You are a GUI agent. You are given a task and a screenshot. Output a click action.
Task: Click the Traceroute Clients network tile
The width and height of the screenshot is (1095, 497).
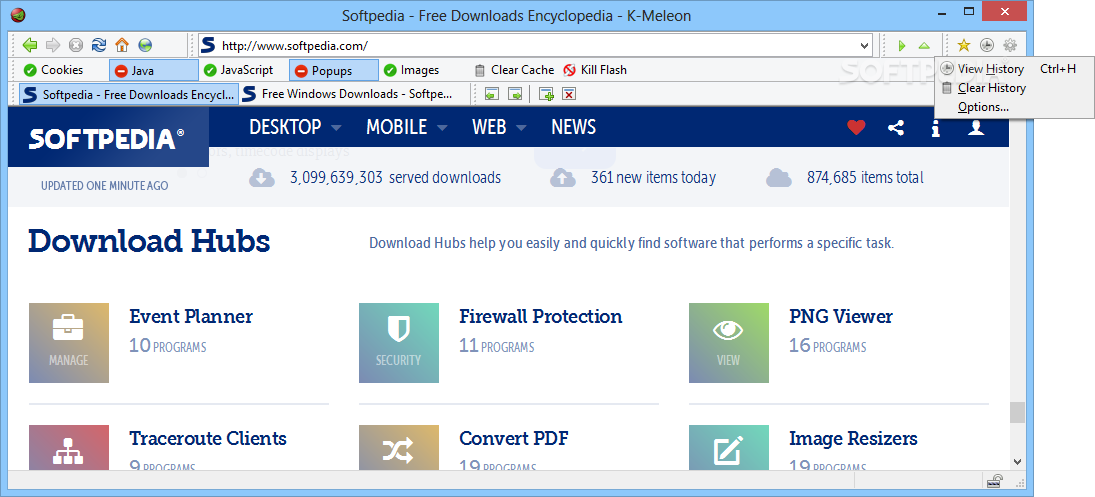point(69,447)
